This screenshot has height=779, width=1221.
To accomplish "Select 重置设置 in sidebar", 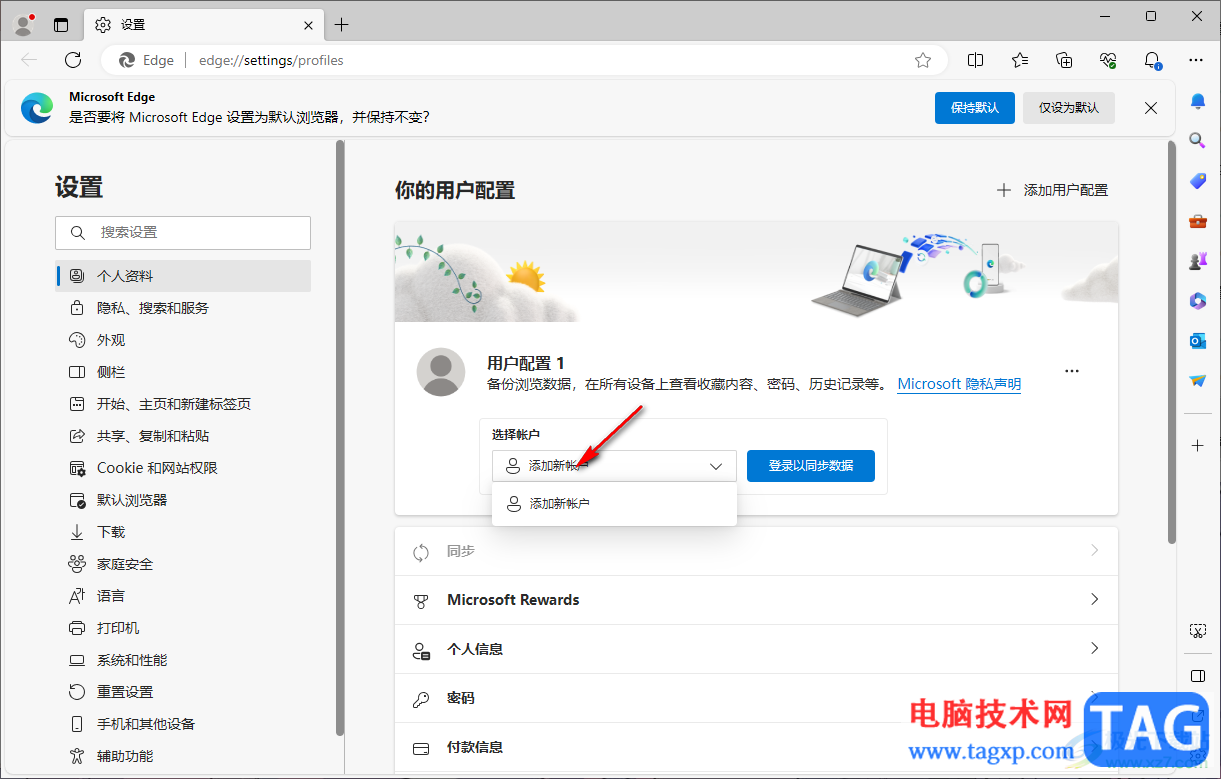I will pos(183,692).
